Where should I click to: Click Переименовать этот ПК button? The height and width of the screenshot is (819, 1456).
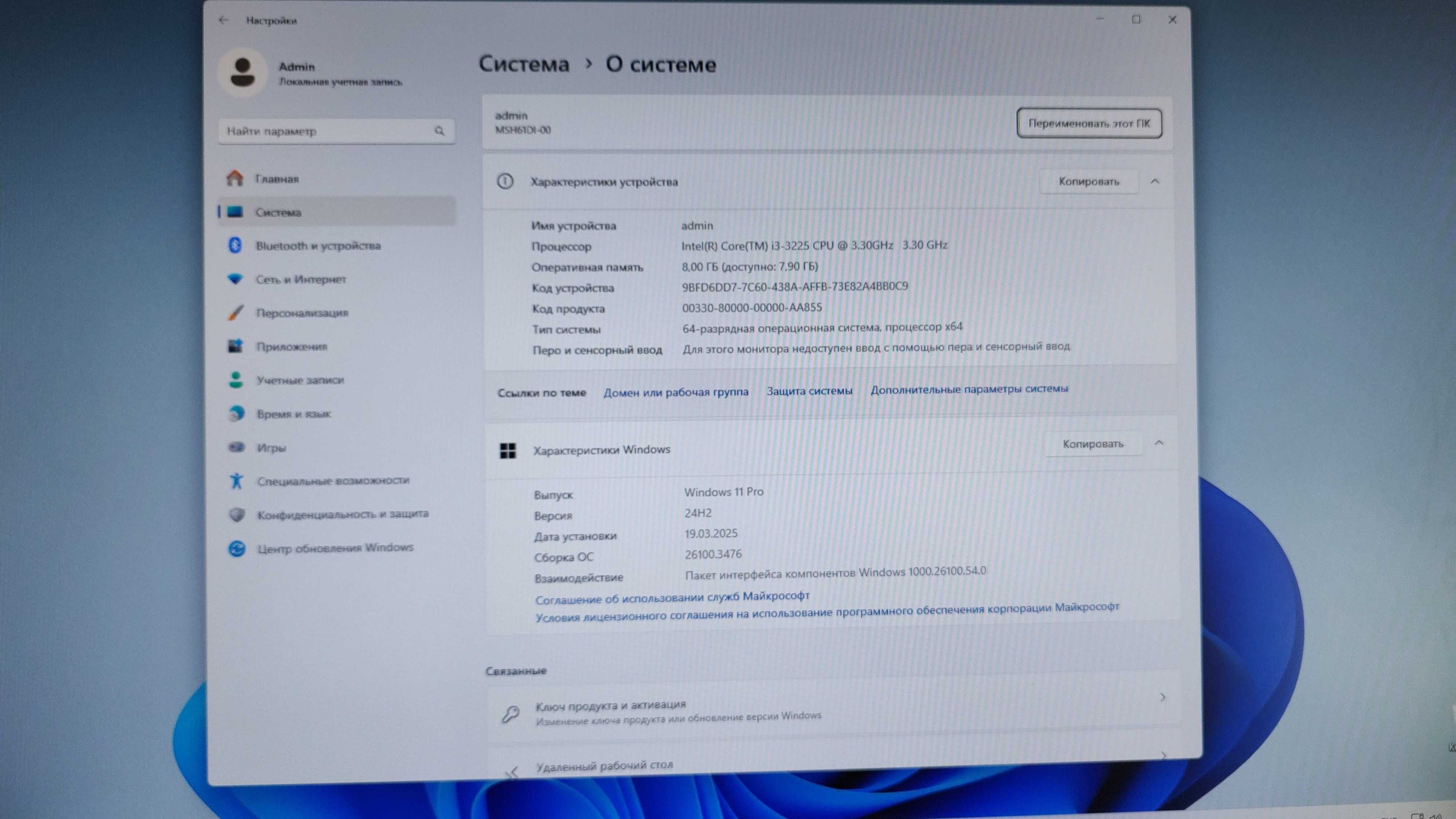click(x=1089, y=123)
